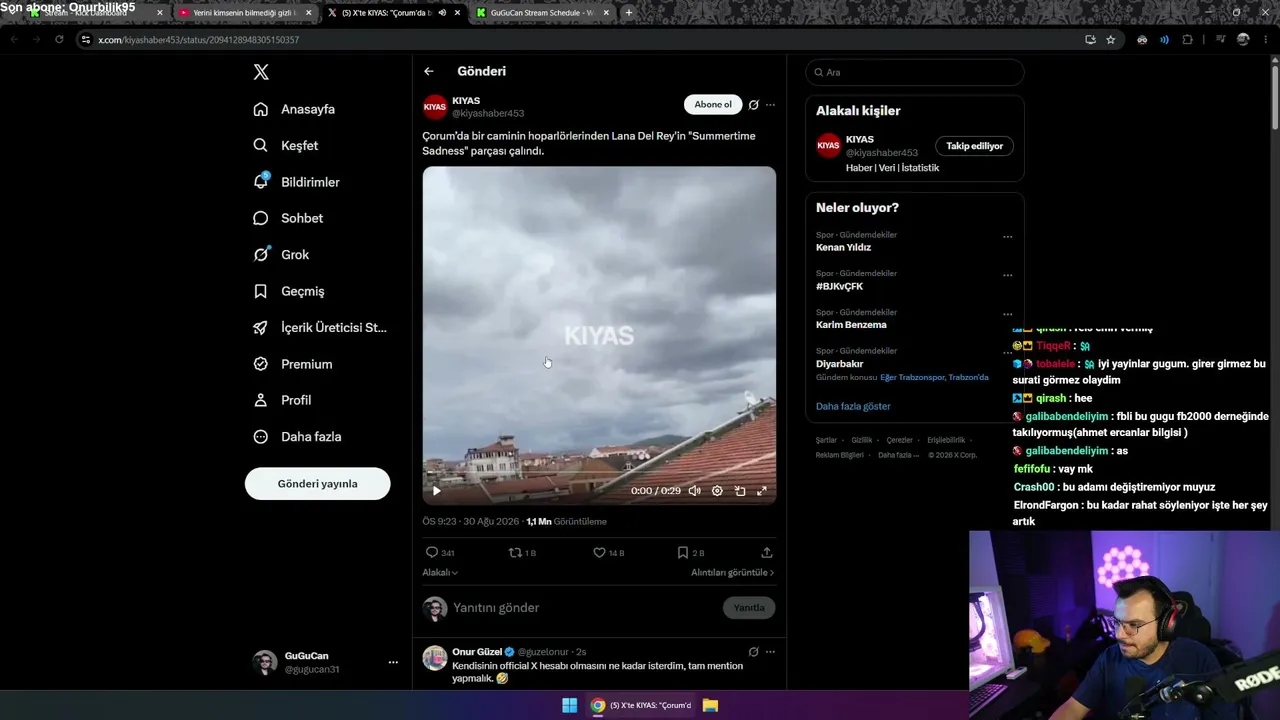
Task: Switch to Verini kimsenin bilmediği tab
Action: [x=245, y=13]
